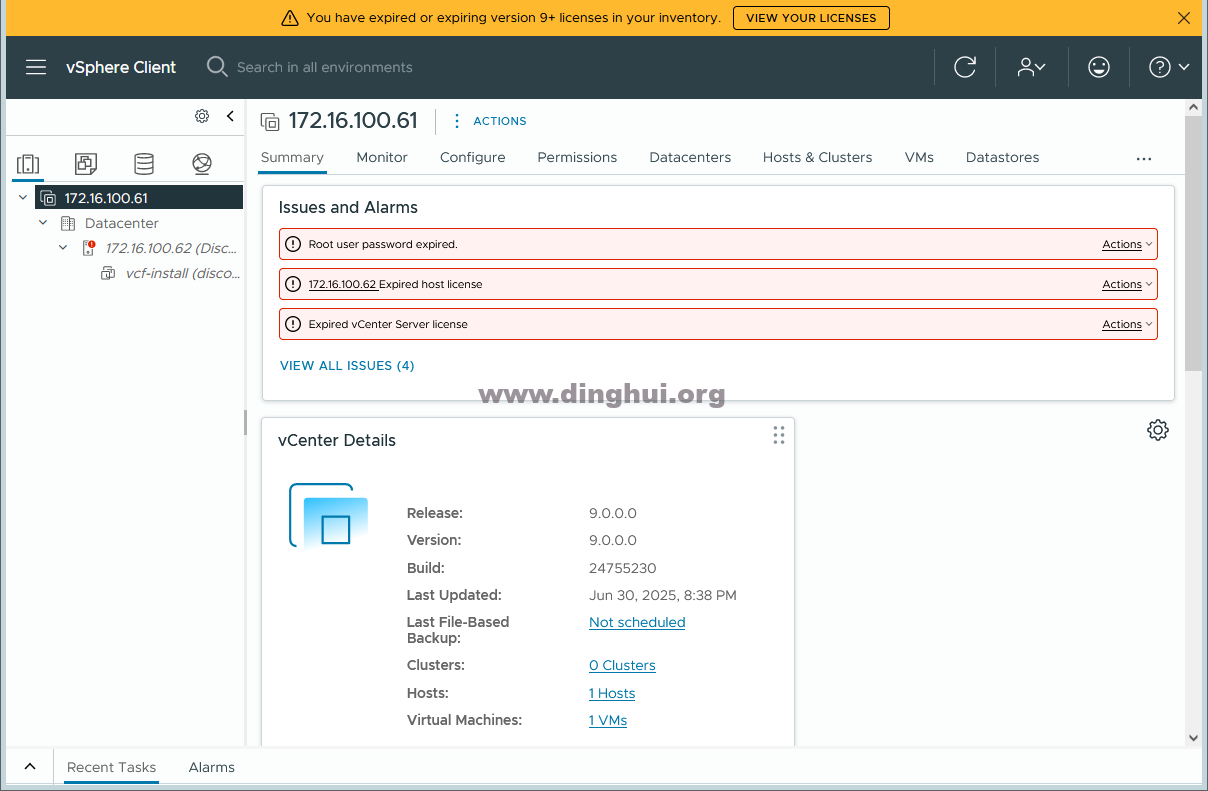The height and width of the screenshot is (791, 1208).
Task: Open Actions dropdown for Root password expired
Action: coord(1127,244)
